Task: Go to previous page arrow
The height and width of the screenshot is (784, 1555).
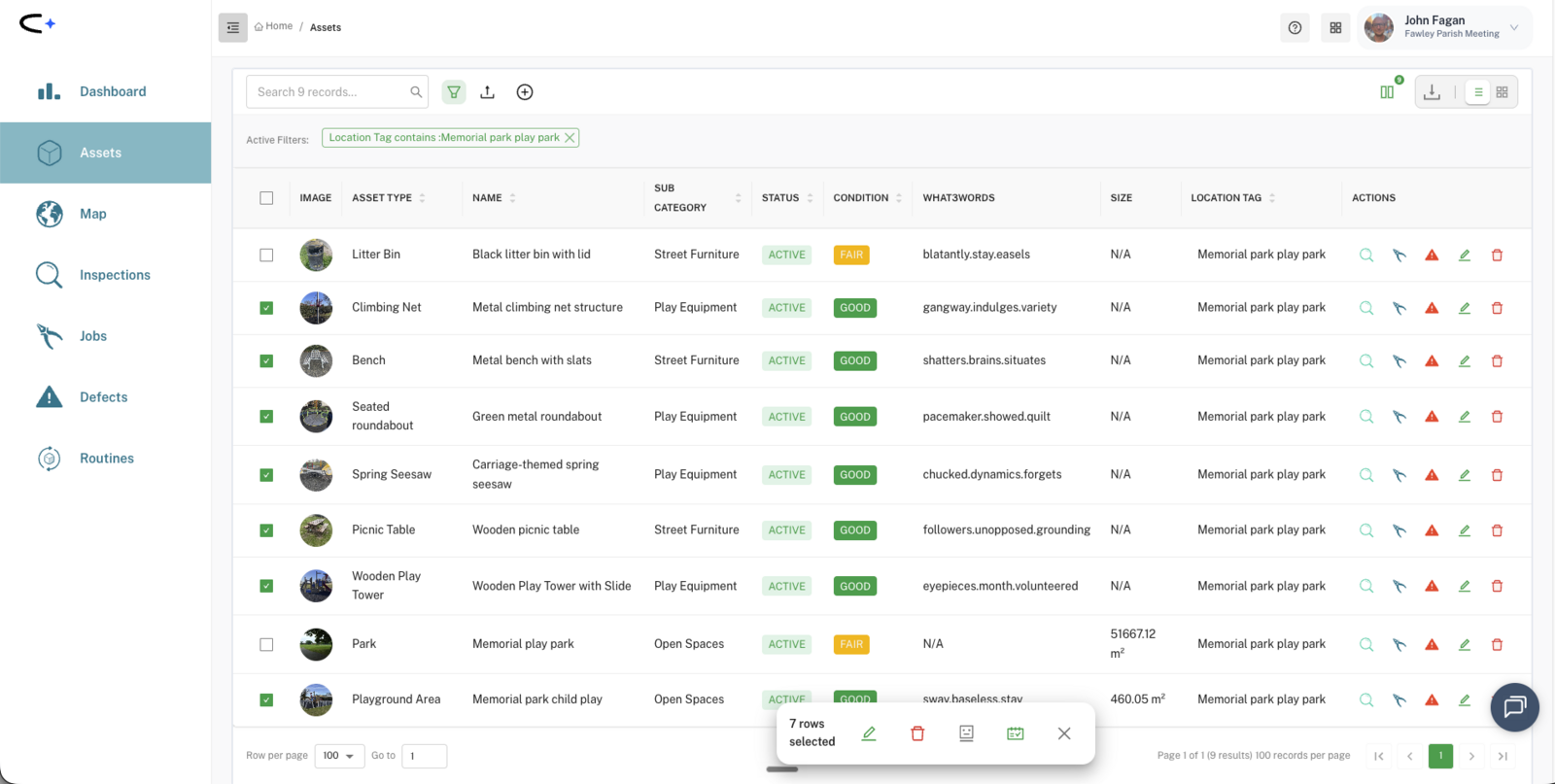Action: (1409, 756)
